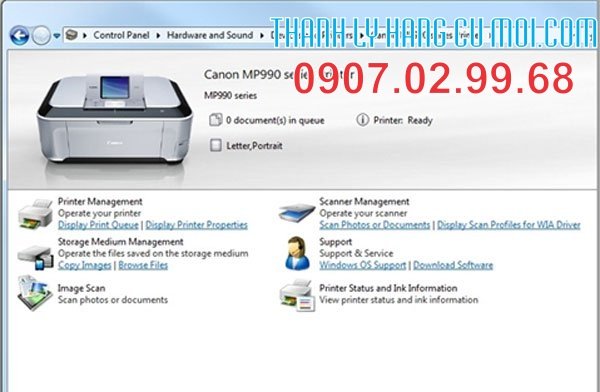The width and height of the screenshot is (600, 392).
Task: Click 'Operate the files saved on storage medium' text
Action: point(153,253)
